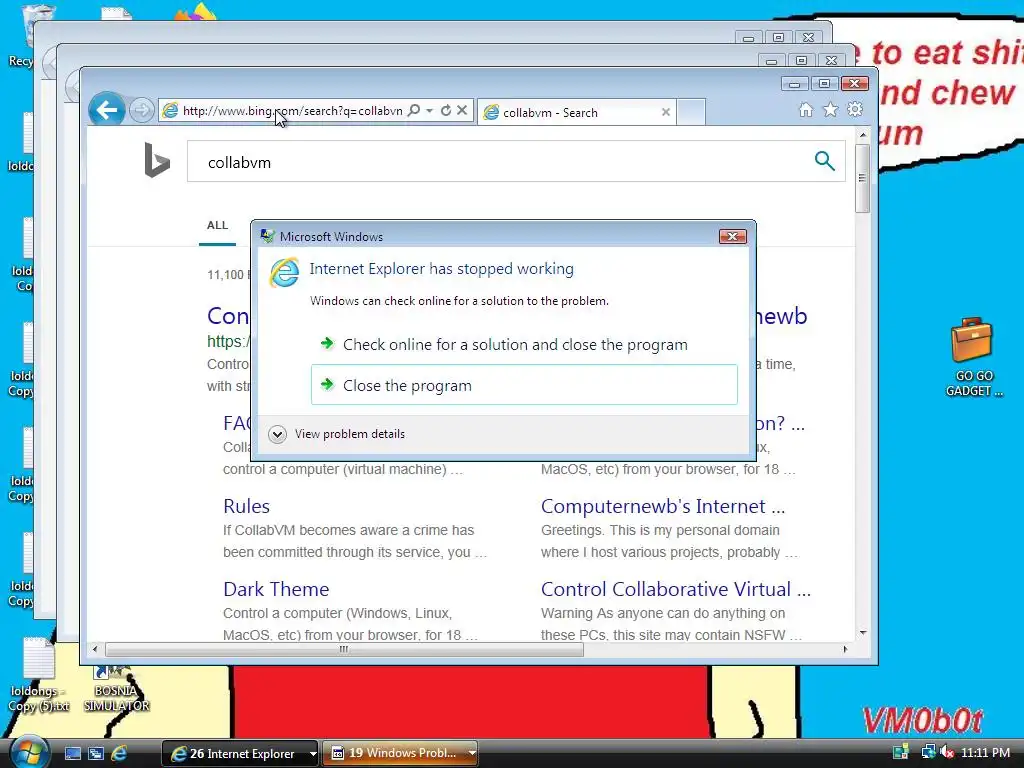The height and width of the screenshot is (768, 1024).
Task: Click the muted volume tray icon
Action: point(946,752)
